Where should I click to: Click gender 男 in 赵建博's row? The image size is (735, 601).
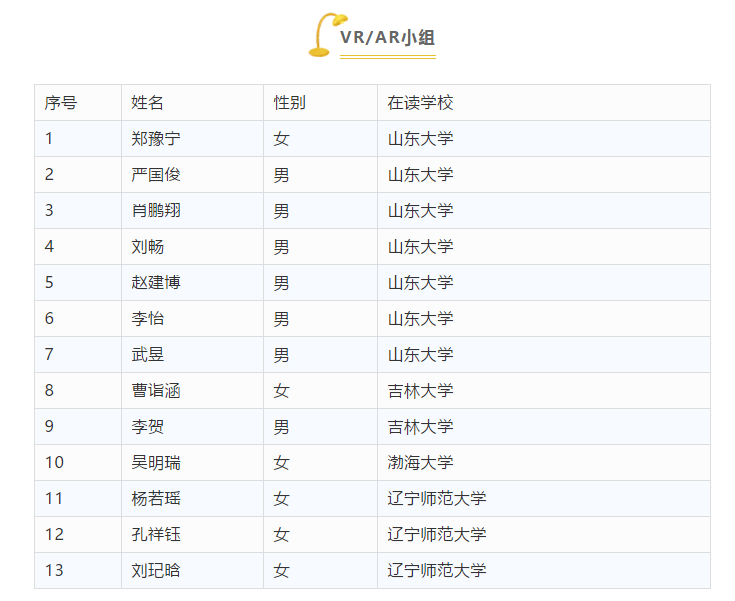281,283
